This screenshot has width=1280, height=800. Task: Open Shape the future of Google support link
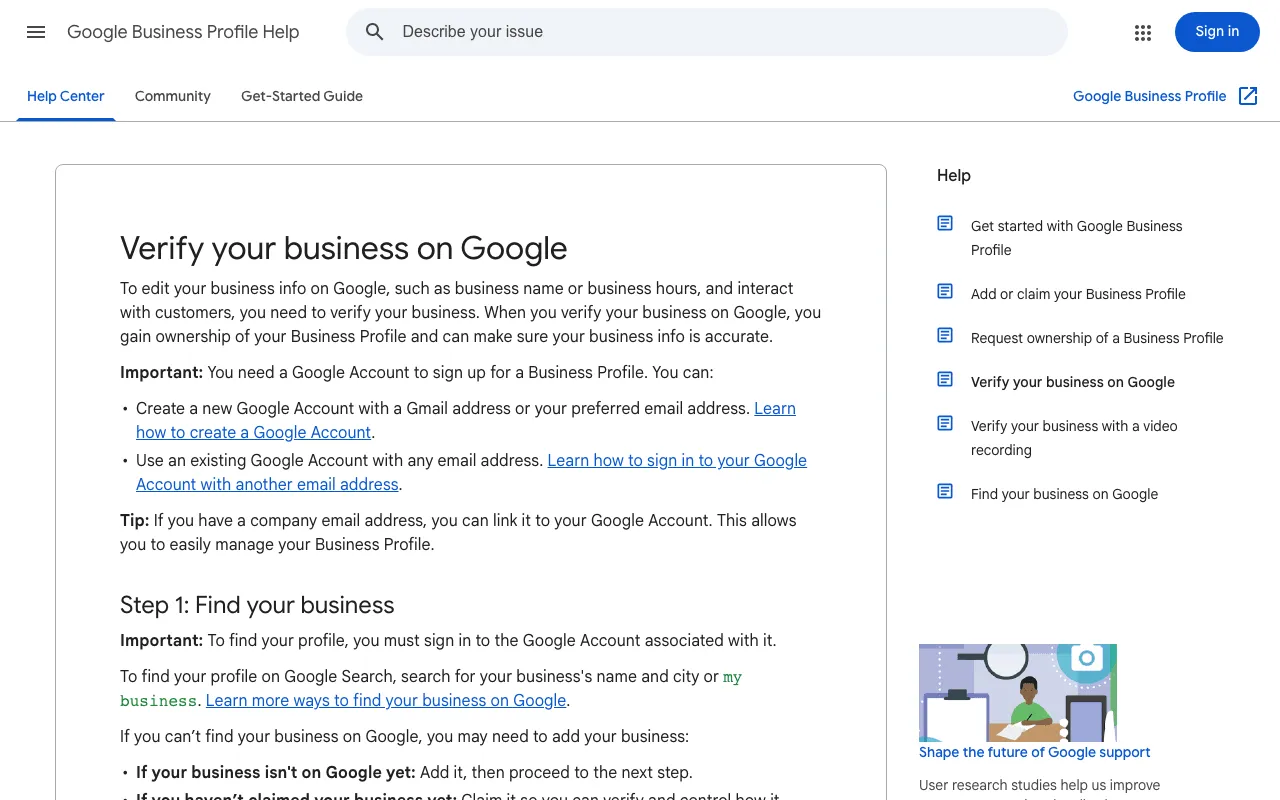pos(1035,752)
